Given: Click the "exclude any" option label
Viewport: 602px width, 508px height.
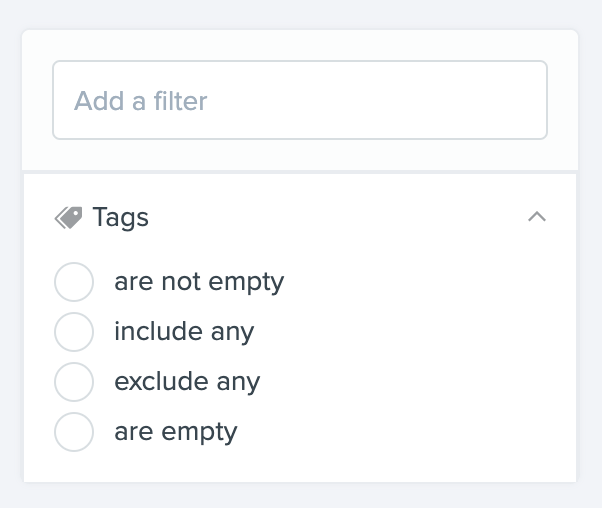Looking at the screenshot, I should [187, 382].
